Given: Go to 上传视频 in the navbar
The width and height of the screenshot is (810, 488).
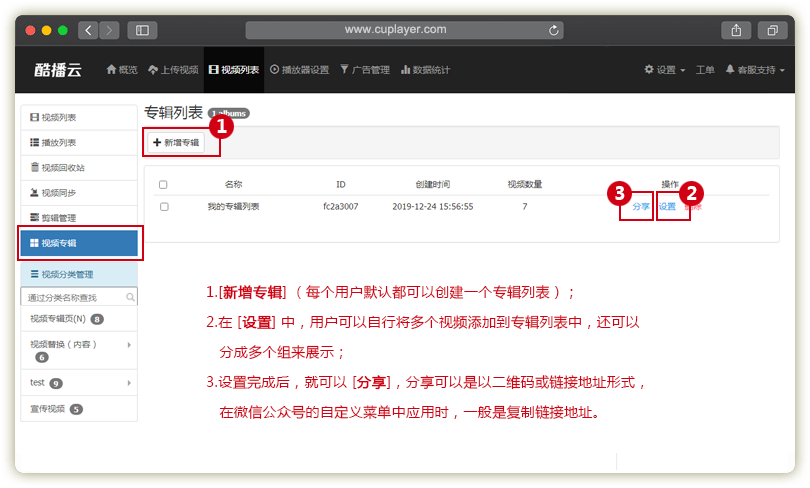Looking at the screenshot, I should (x=173, y=70).
